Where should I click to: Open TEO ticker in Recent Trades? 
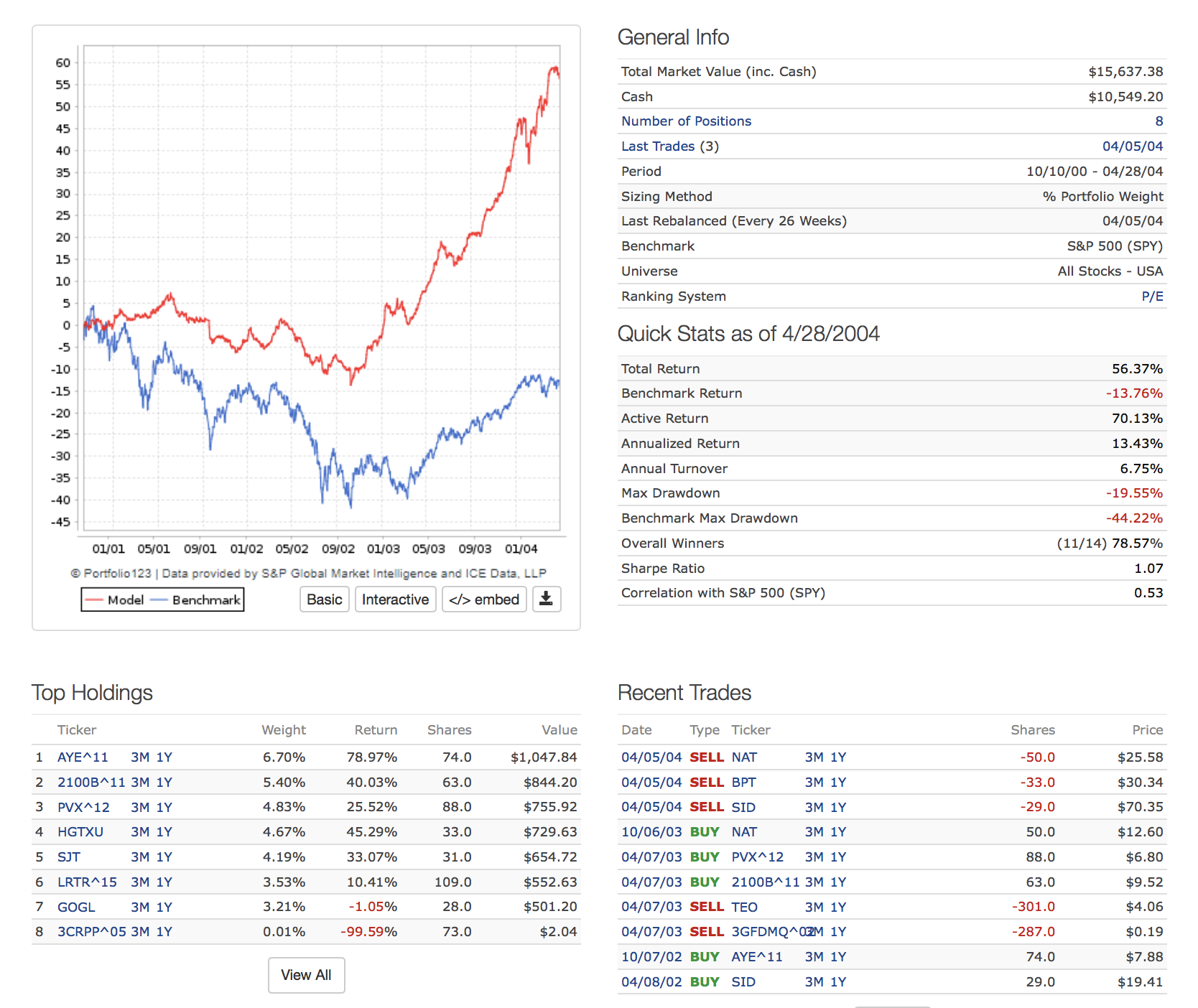tap(744, 907)
